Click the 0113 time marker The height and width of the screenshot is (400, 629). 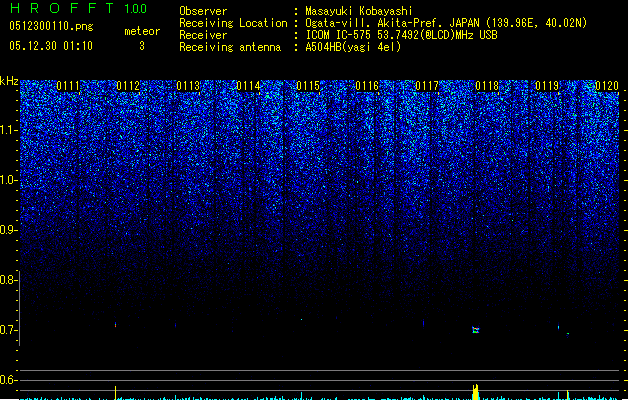[x=188, y=86]
